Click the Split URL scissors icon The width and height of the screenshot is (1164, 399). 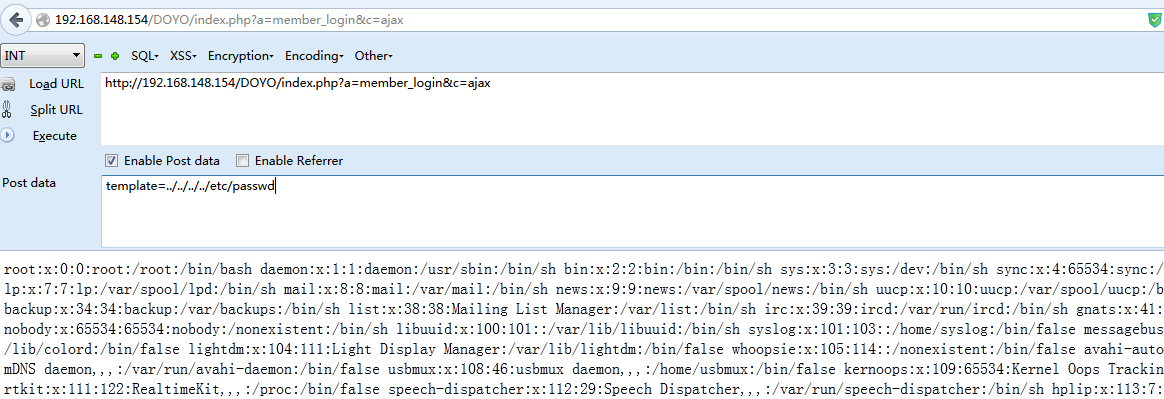tap(7, 110)
